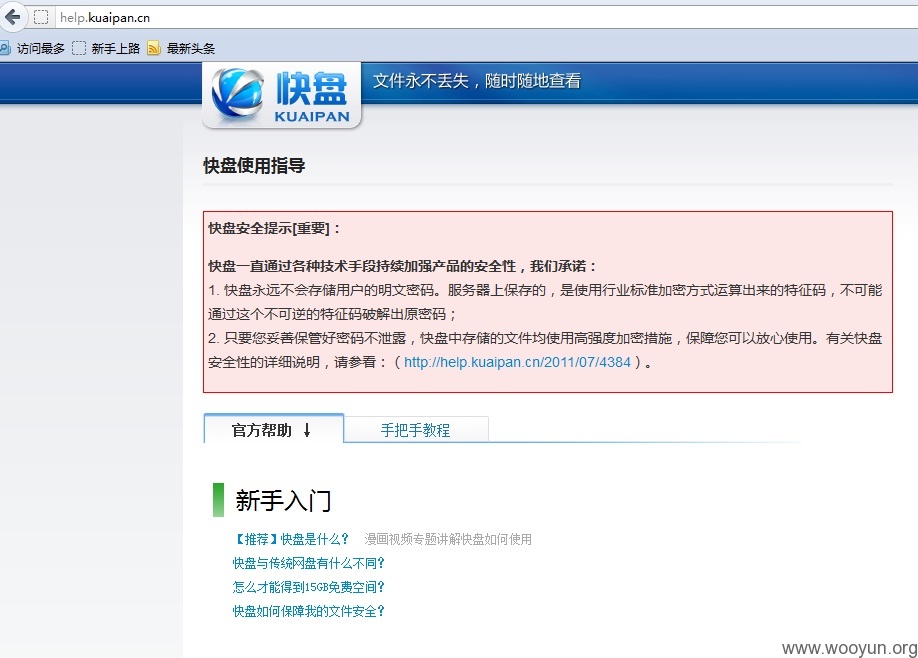Screen dimensions: 918x658
Task: Click the 新手入门 section heading
Action: click(283, 501)
